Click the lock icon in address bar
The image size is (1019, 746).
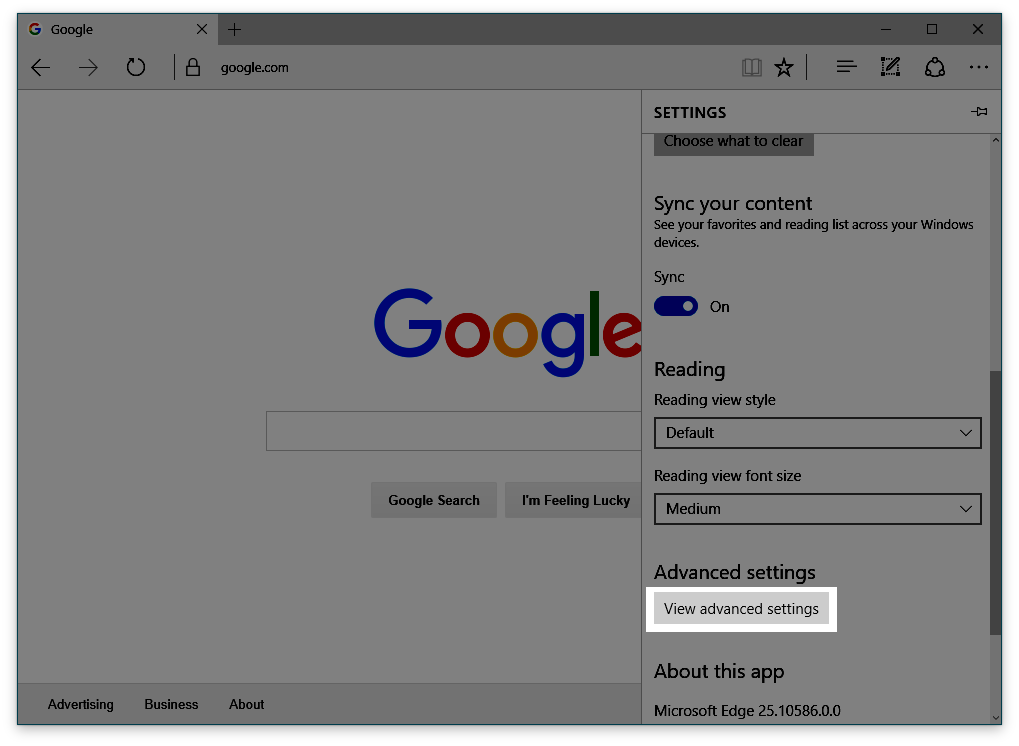coord(193,68)
